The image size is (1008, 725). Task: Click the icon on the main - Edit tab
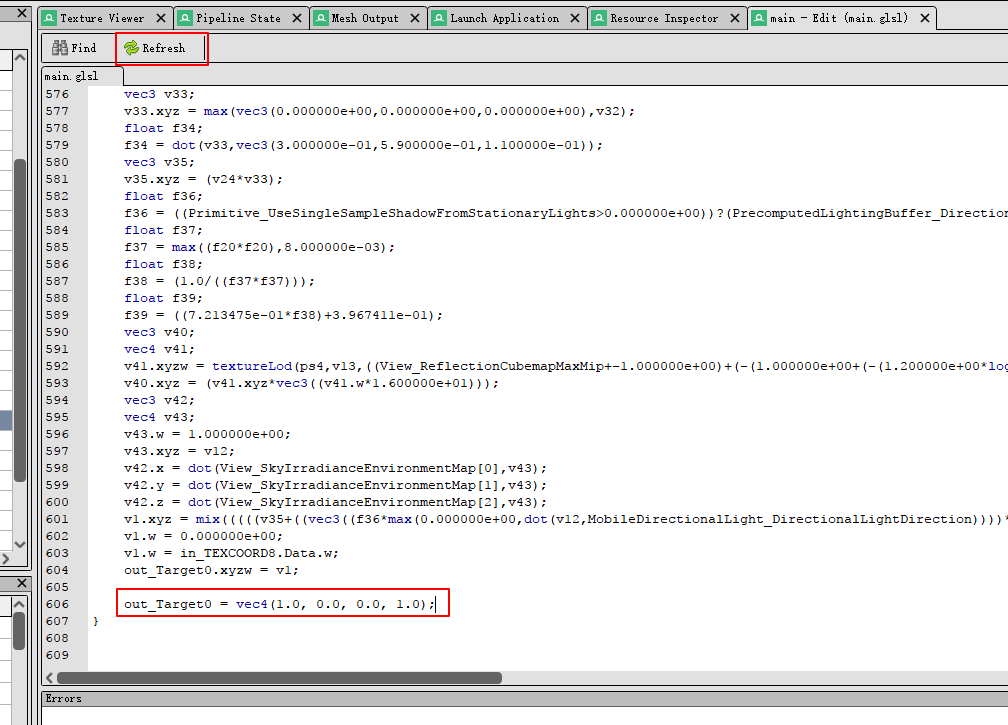758,17
